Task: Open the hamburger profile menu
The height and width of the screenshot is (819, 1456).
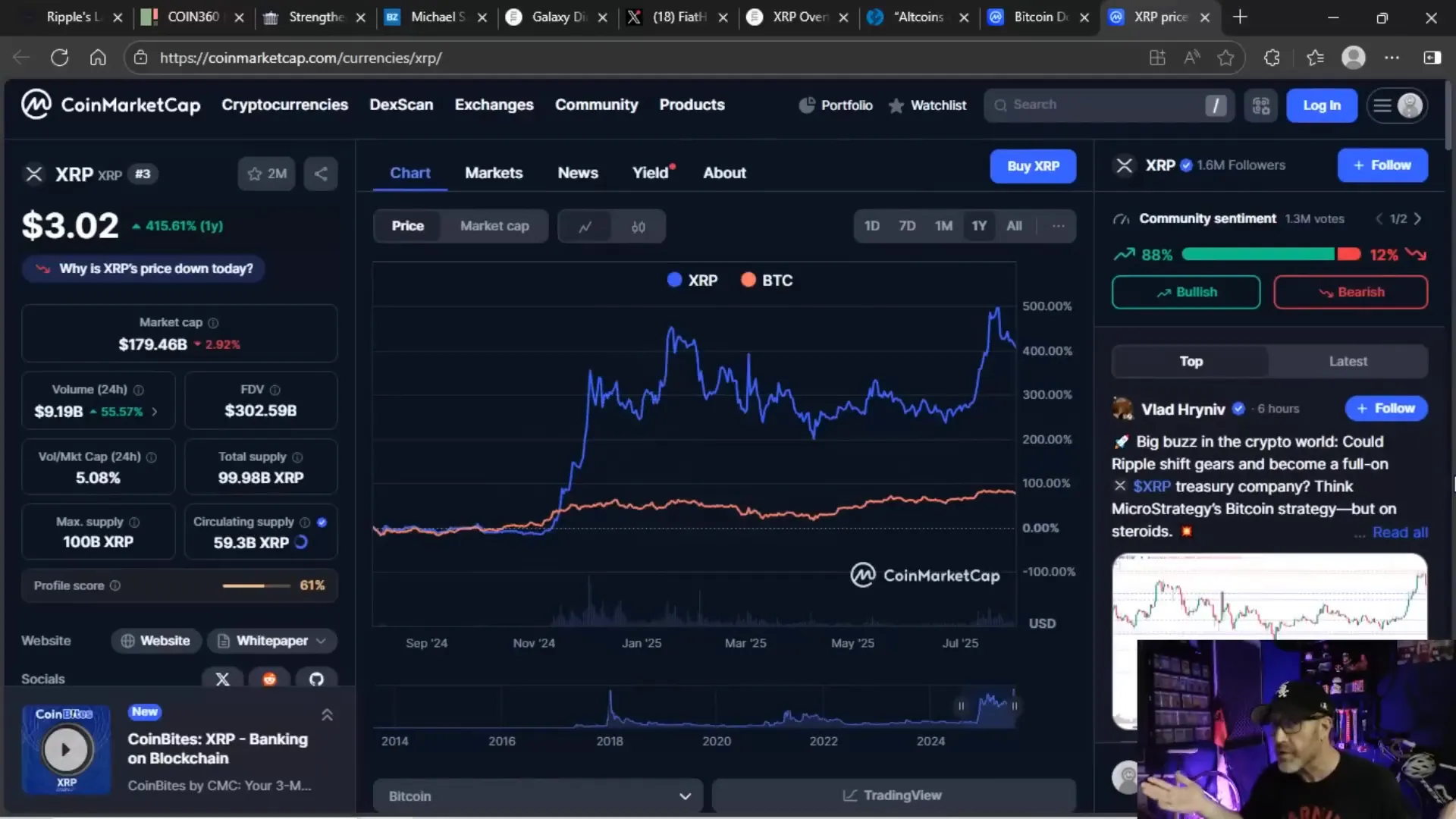Action: (x=1398, y=105)
